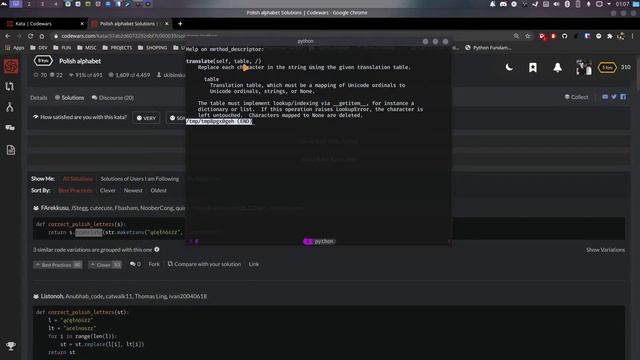640x360 pixels.
Task: Switch to kata Details tab
Action: pos(39,98)
